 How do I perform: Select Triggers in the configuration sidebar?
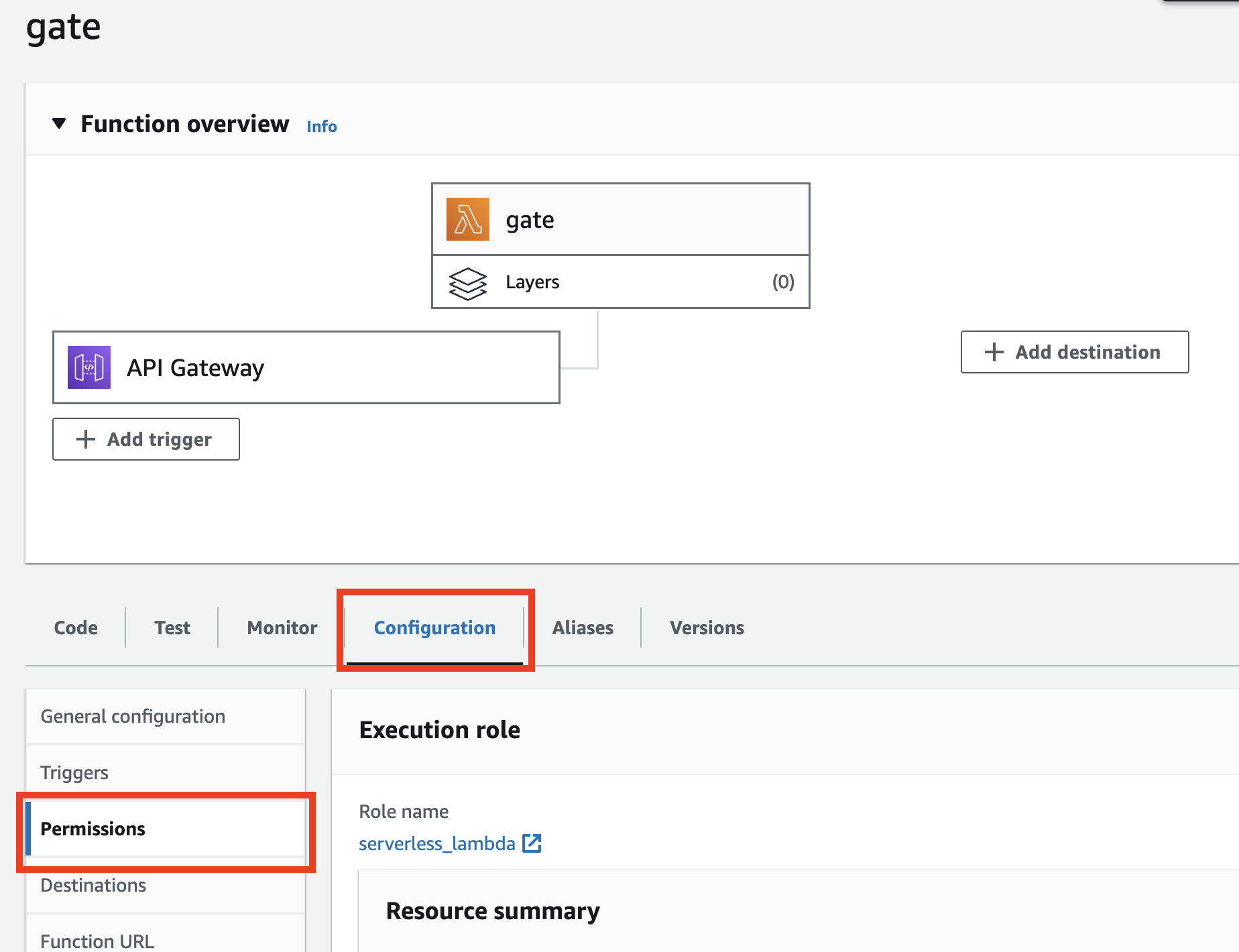74,772
